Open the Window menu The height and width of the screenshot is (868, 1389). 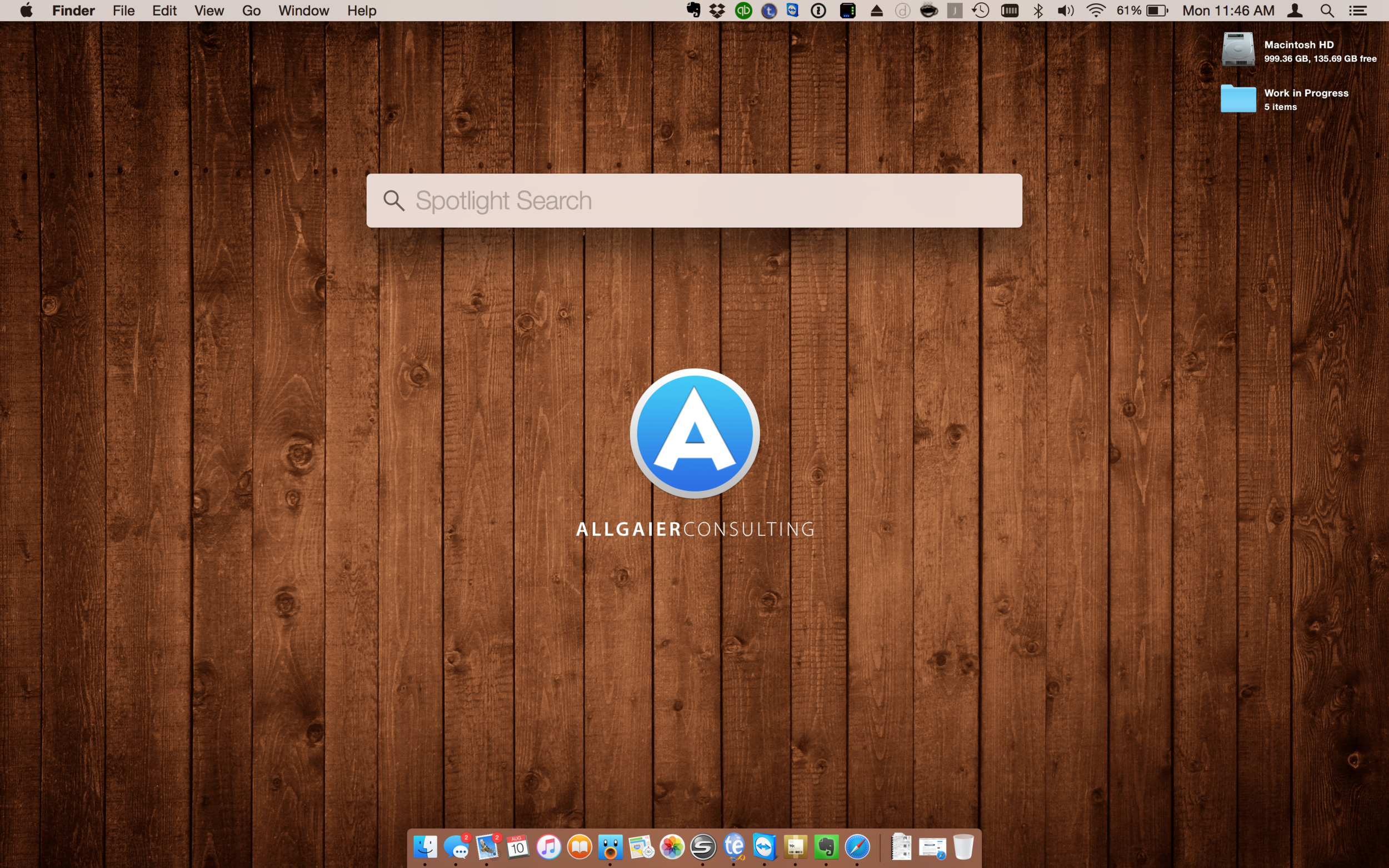click(x=304, y=11)
